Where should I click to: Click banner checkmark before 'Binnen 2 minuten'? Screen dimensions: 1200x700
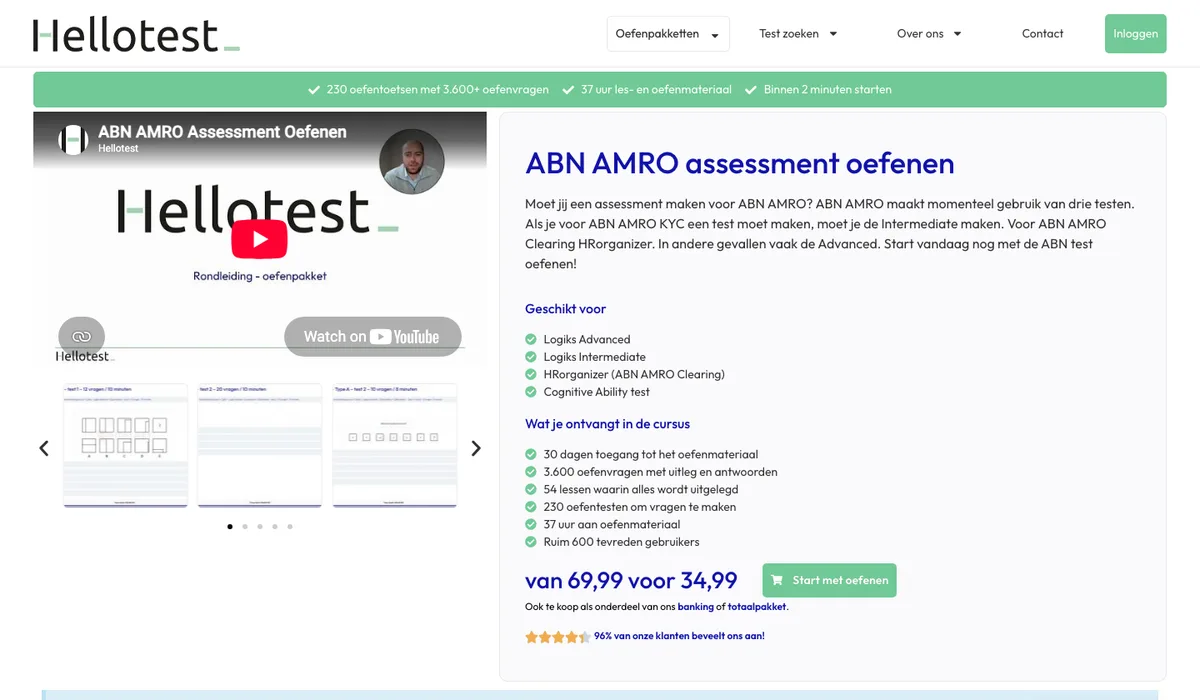752,89
